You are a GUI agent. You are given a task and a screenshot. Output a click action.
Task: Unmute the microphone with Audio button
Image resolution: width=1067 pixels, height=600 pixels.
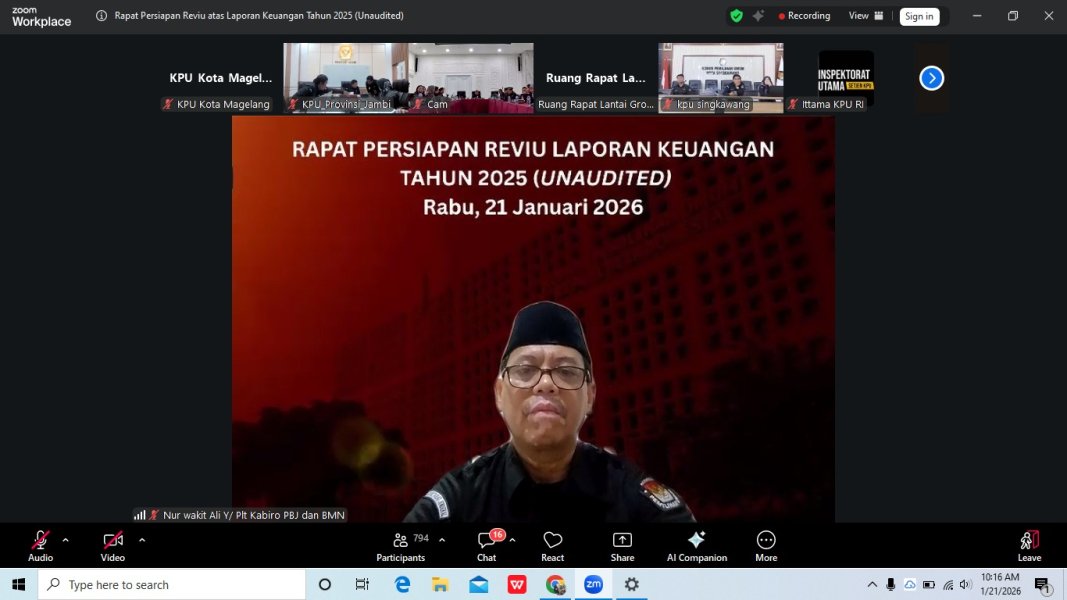tap(40, 545)
